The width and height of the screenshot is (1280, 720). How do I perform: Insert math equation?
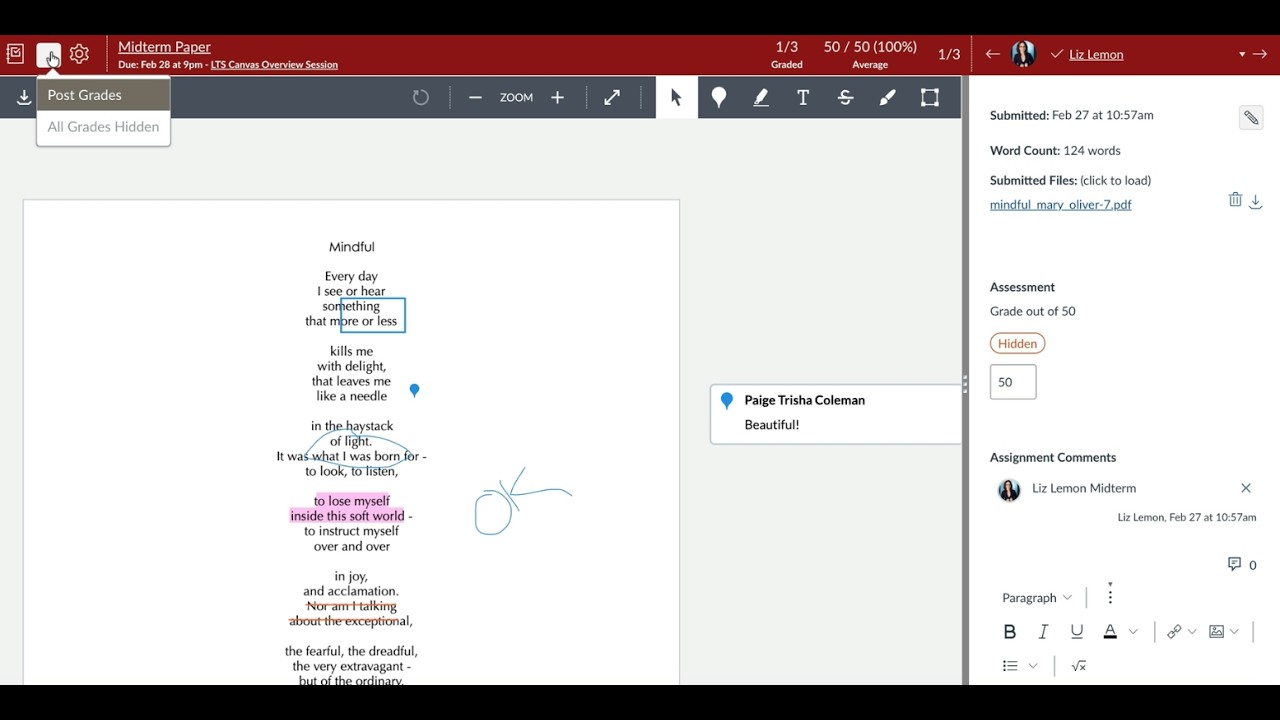[1079, 666]
